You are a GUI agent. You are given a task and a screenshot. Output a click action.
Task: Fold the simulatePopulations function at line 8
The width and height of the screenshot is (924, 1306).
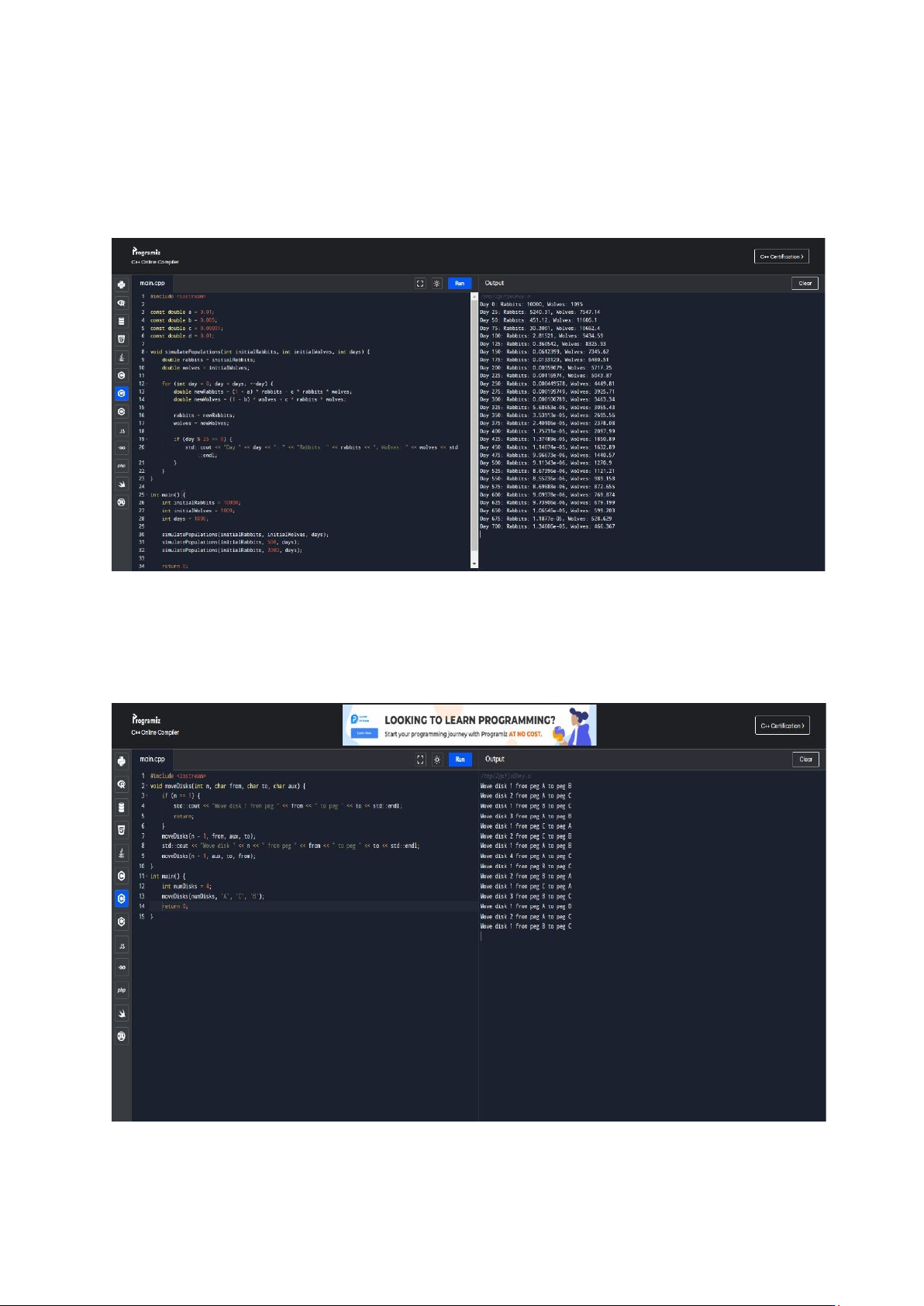click(146, 352)
